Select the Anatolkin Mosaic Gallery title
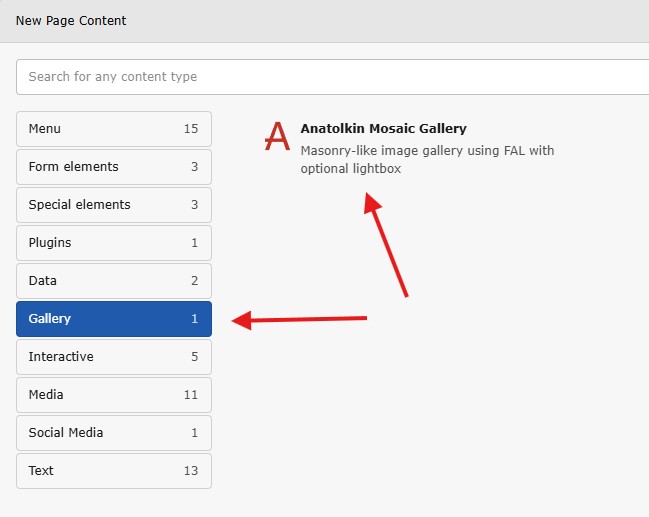 (x=383, y=129)
